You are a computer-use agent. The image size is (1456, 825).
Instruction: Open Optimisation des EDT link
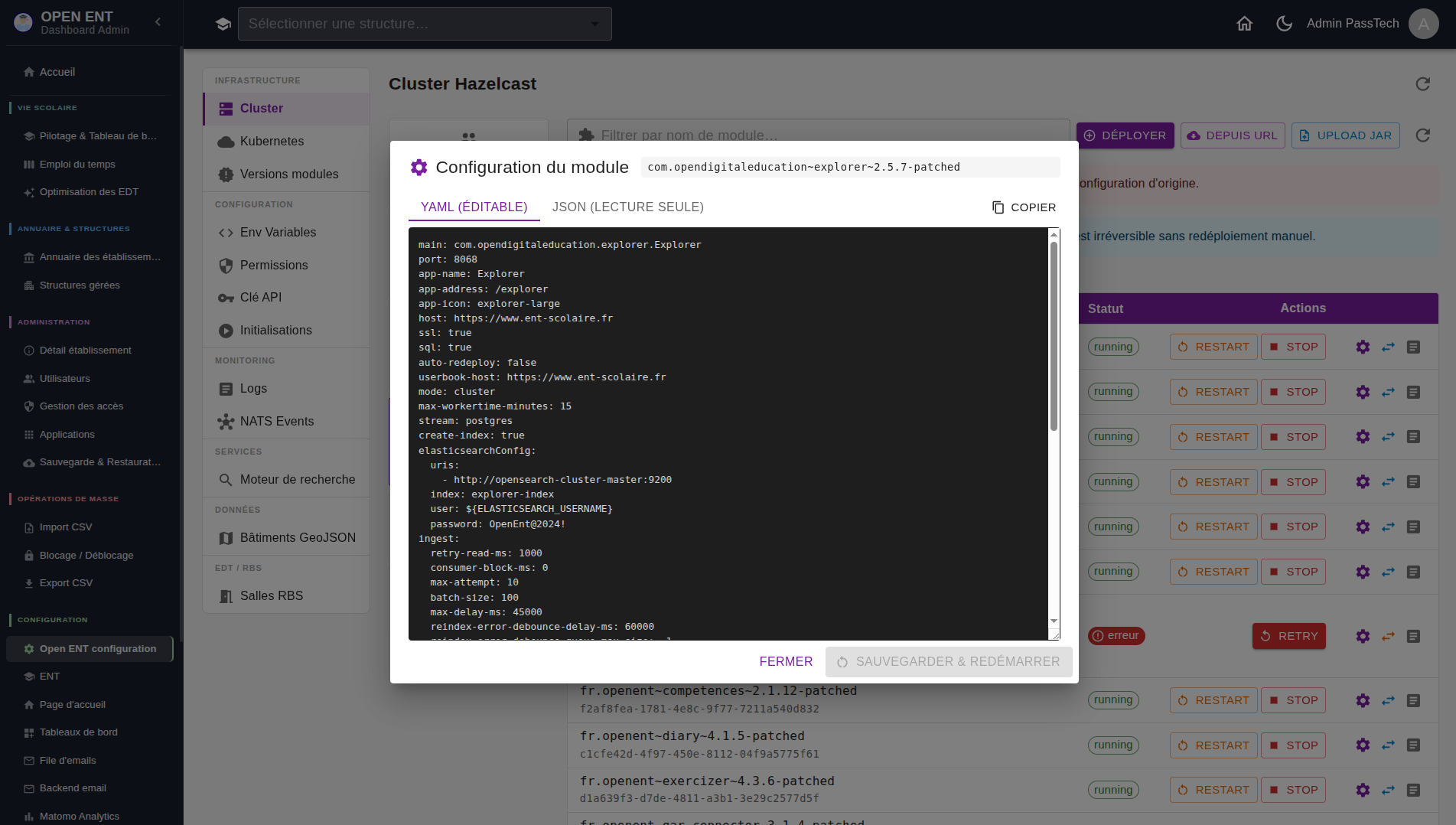pyautogui.click(x=90, y=192)
